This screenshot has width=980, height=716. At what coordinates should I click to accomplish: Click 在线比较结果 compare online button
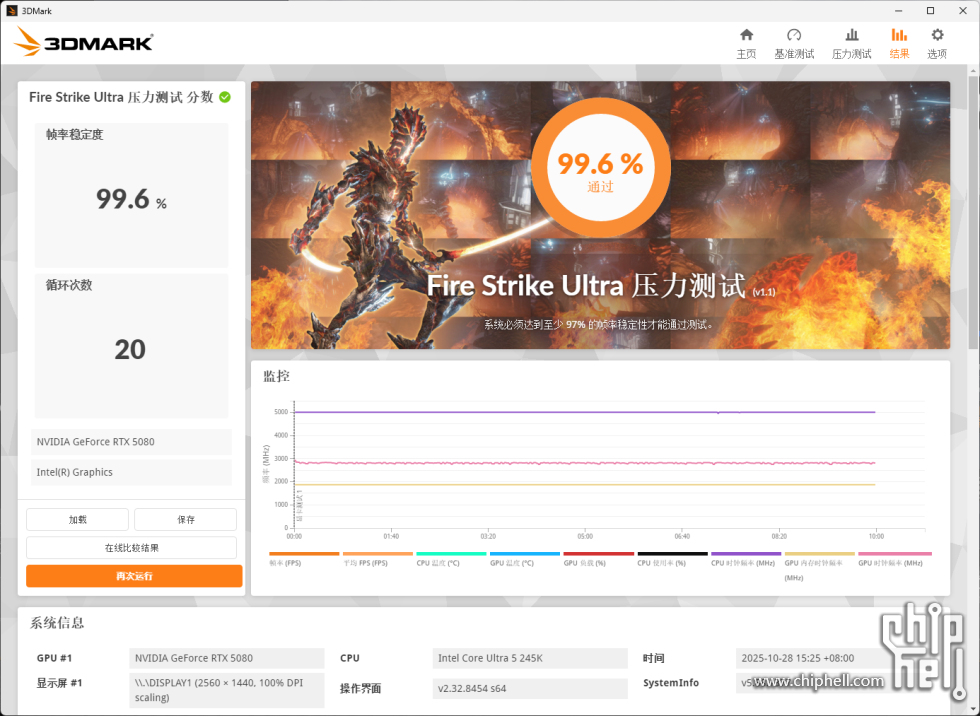(x=131, y=548)
